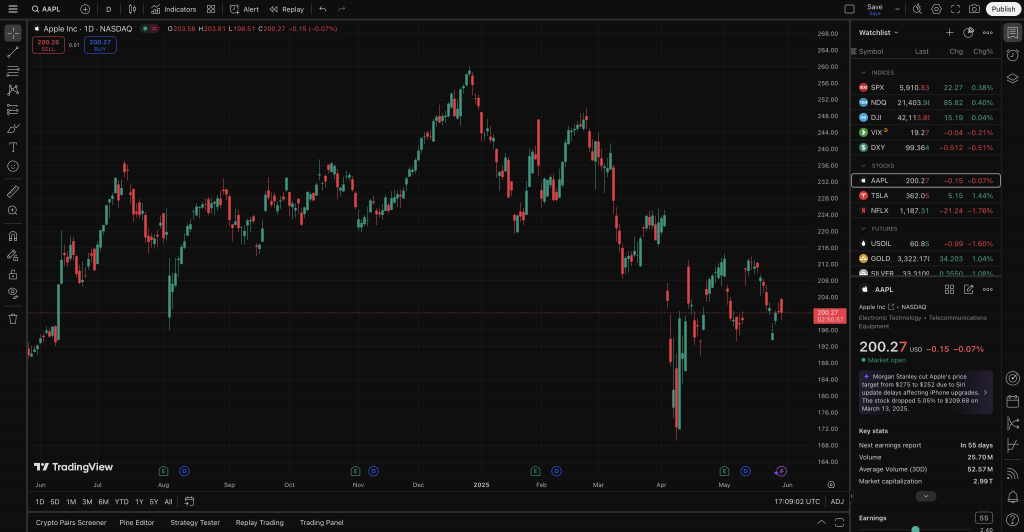Toggle stay in drawing mode

pos(13,255)
